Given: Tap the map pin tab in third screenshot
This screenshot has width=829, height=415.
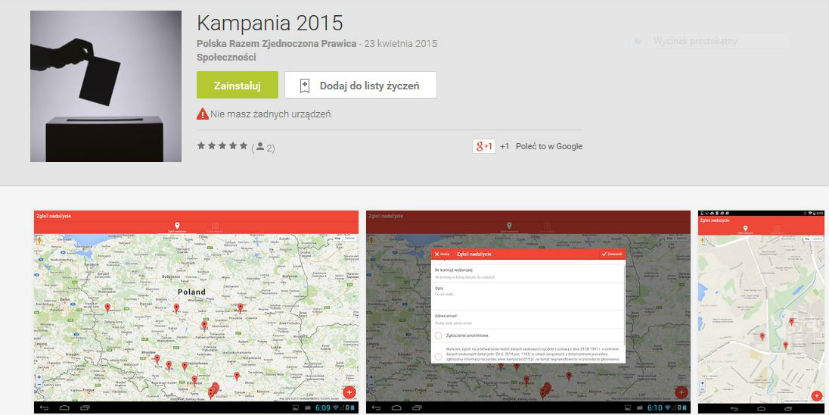Looking at the screenshot, I should click(x=745, y=229).
